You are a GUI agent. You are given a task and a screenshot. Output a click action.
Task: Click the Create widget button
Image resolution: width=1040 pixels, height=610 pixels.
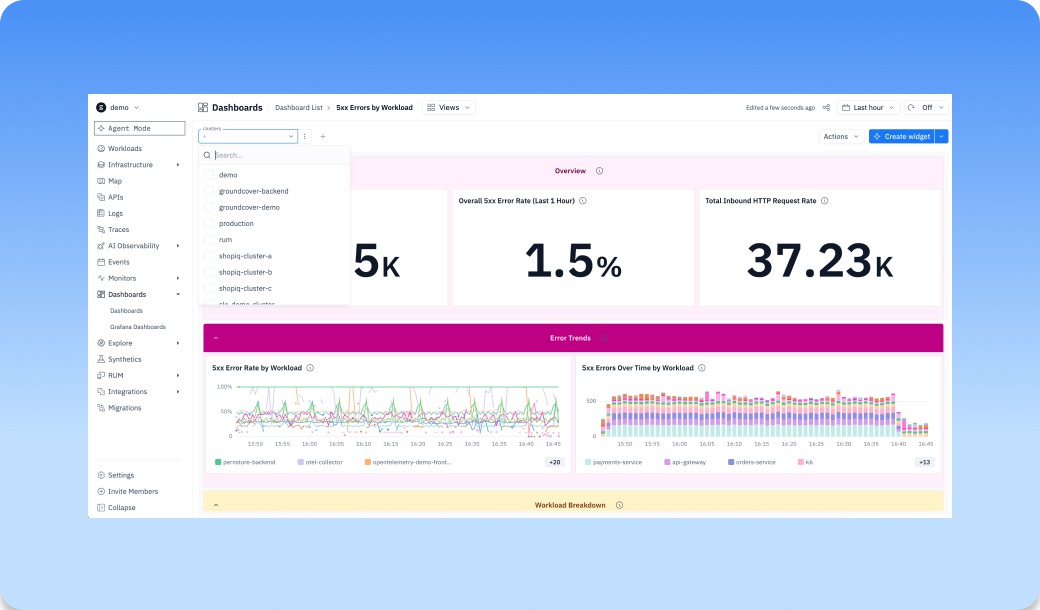point(901,137)
